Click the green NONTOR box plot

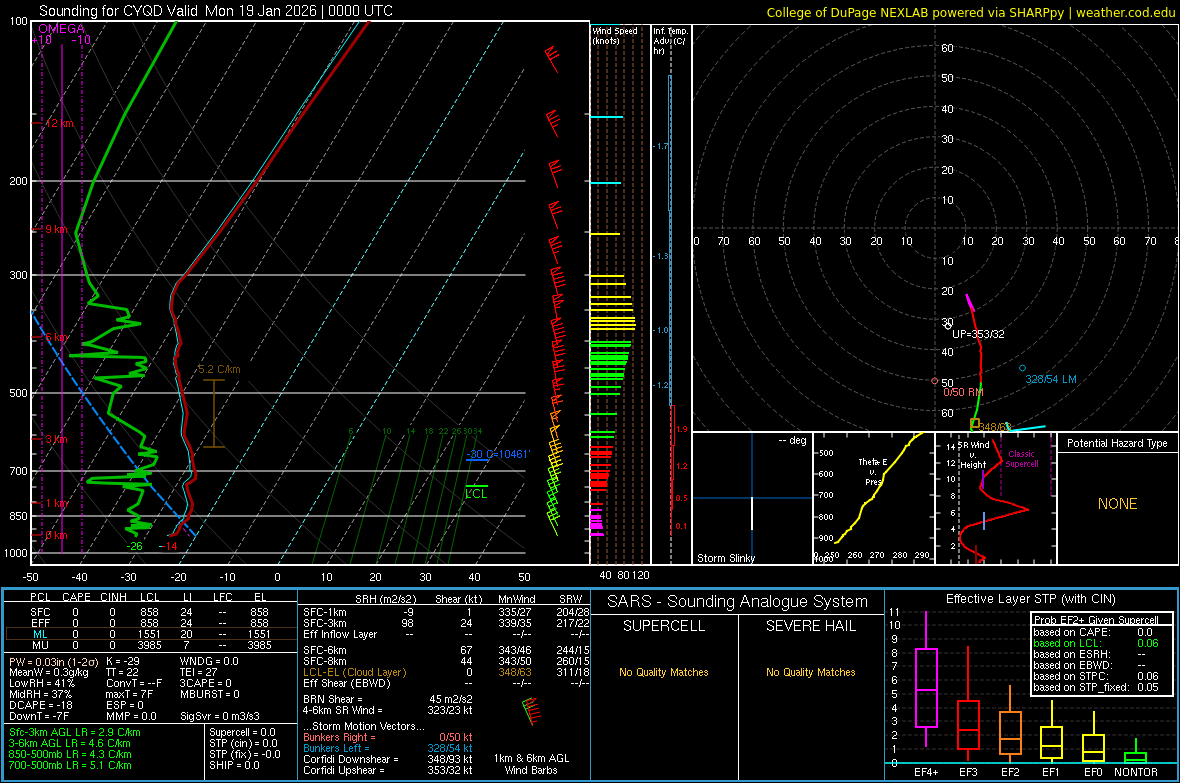(1136, 756)
